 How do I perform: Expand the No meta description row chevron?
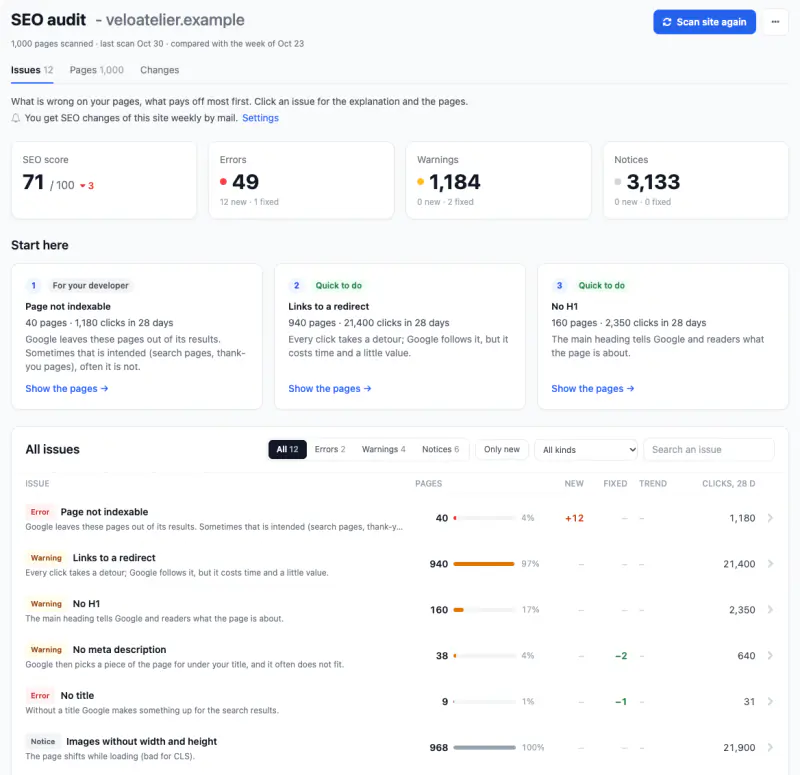point(770,656)
